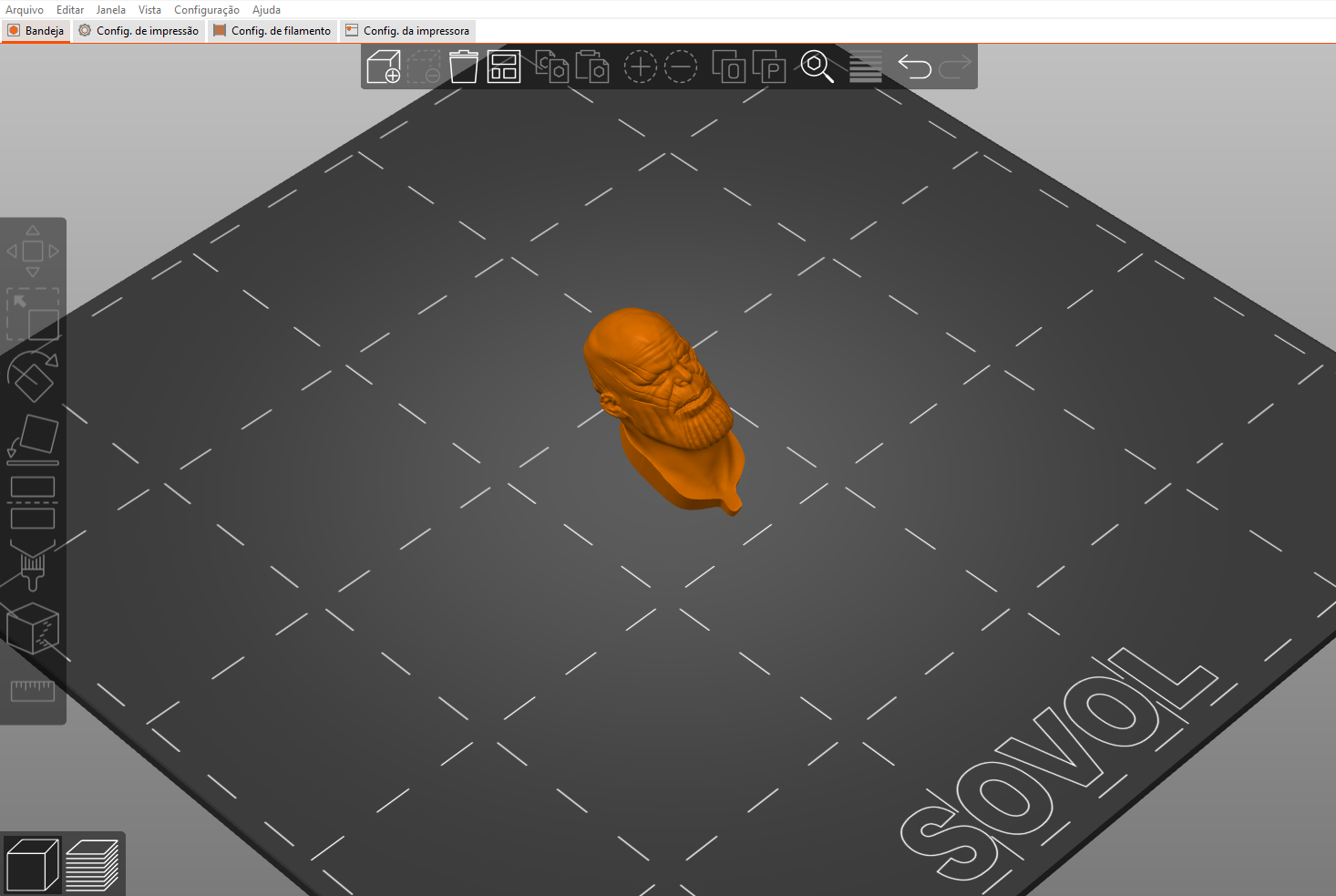Select the Scale tool in left sidebar
The image size is (1336, 896).
pos(33,314)
